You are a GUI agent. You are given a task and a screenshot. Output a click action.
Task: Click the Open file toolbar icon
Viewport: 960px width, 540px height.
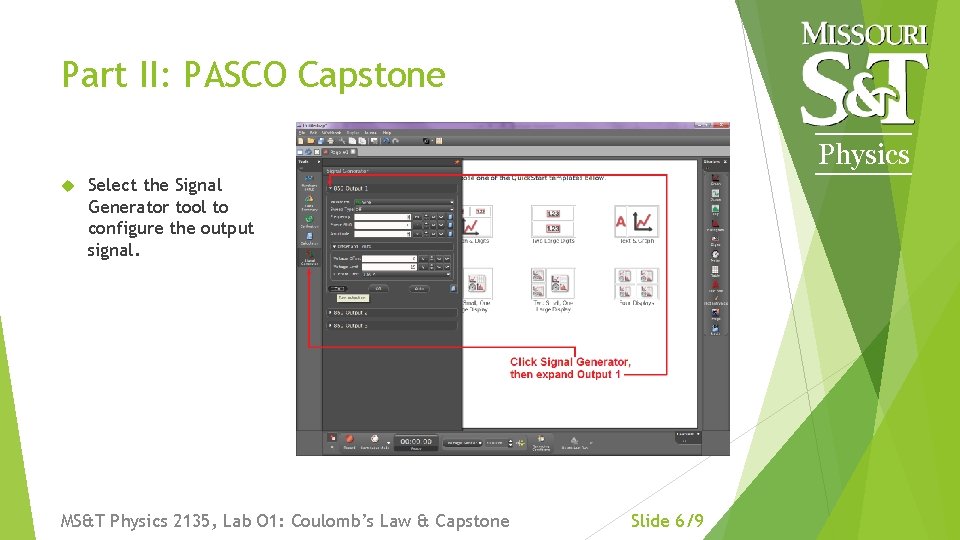pos(310,141)
